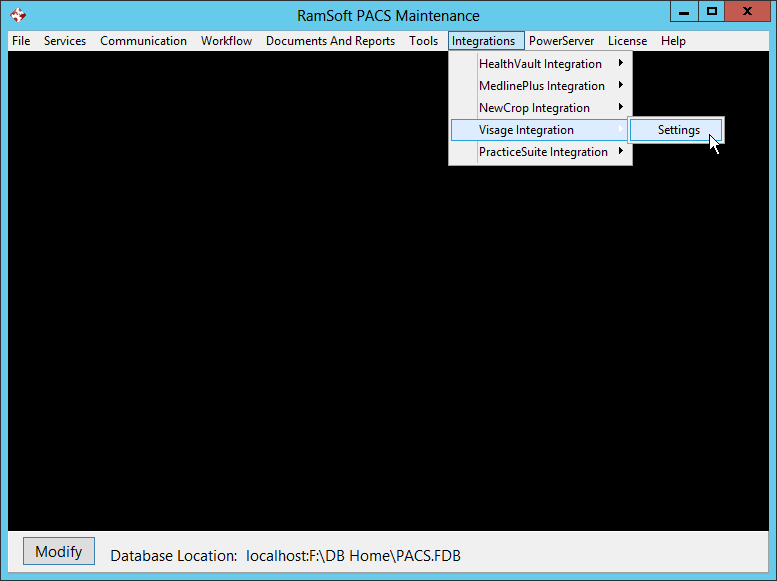The width and height of the screenshot is (777, 581).
Task: Expand NewCrop Integration submenu
Action: pos(534,108)
